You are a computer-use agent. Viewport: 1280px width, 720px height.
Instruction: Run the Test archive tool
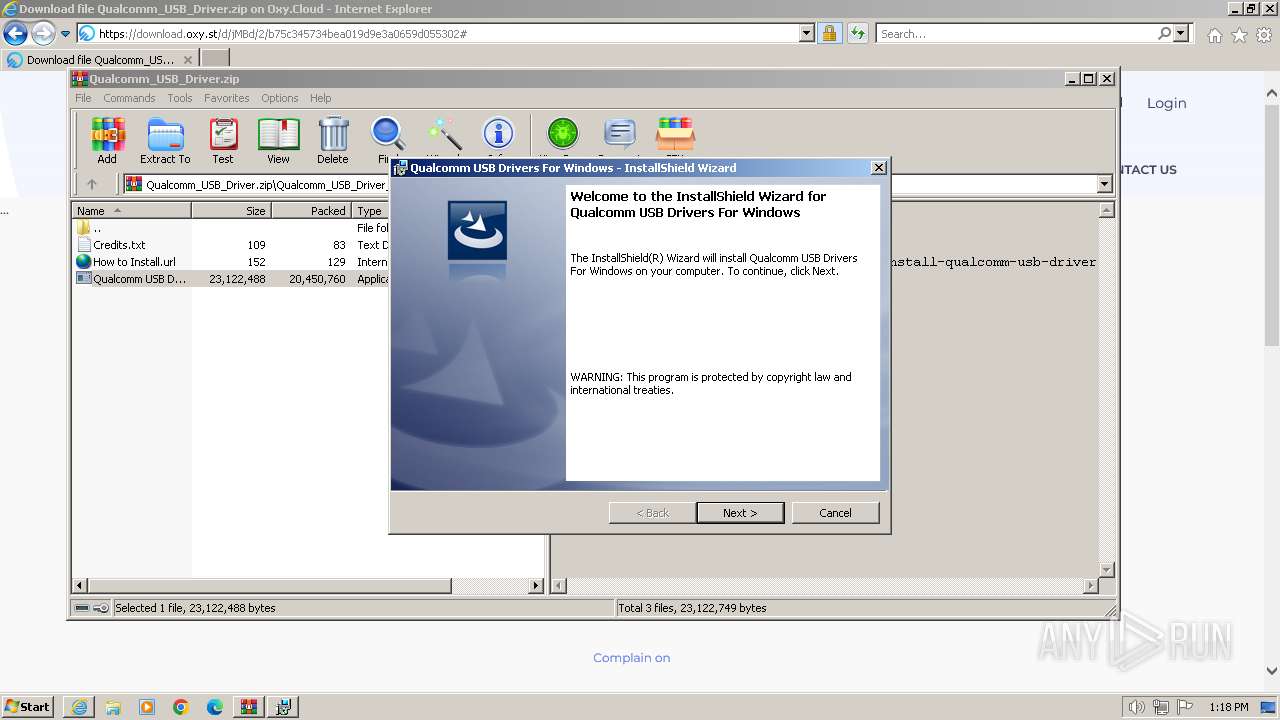pyautogui.click(x=223, y=141)
